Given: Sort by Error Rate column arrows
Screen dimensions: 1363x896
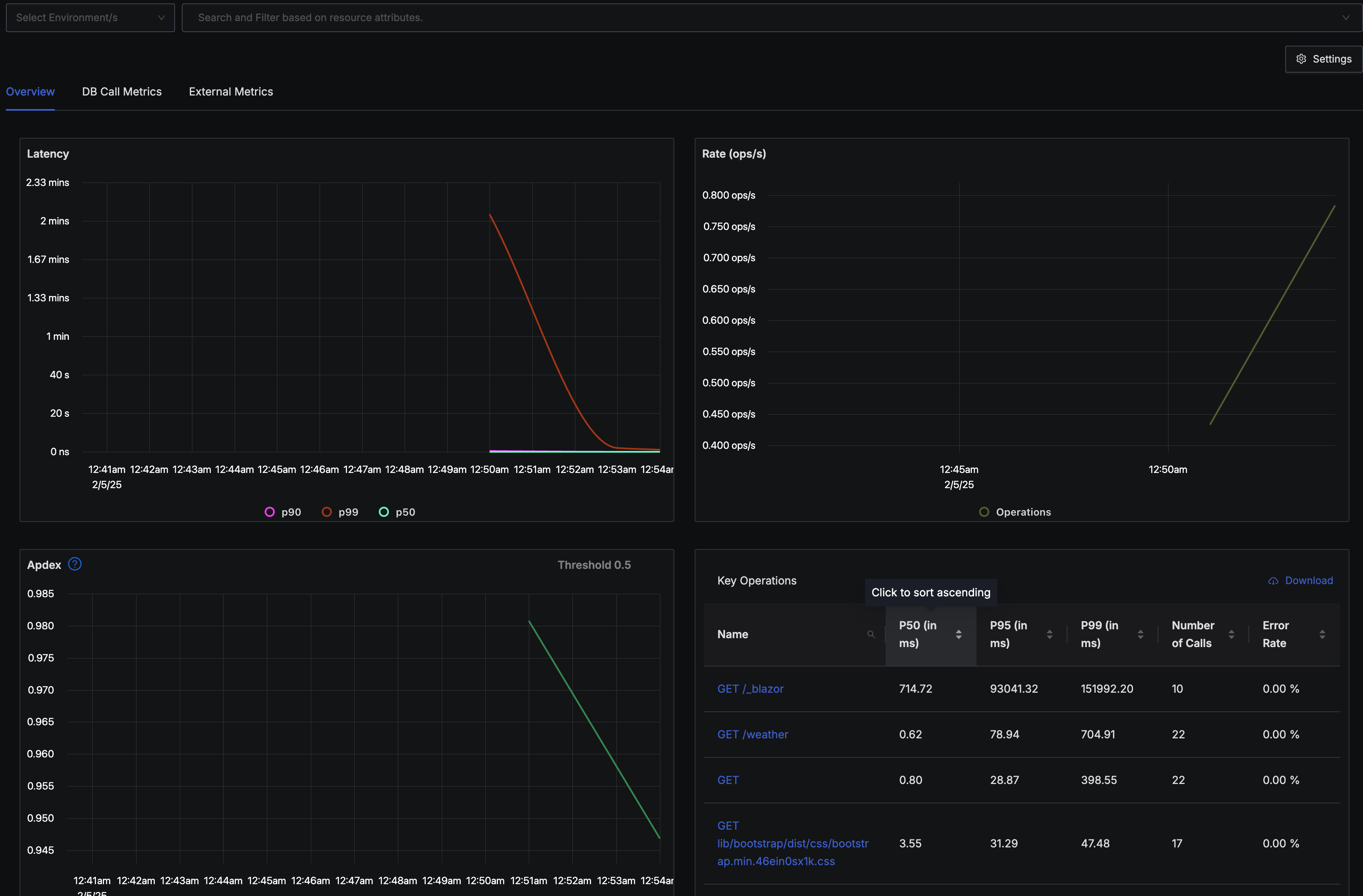Looking at the screenshot, I should pos(1322,634).
